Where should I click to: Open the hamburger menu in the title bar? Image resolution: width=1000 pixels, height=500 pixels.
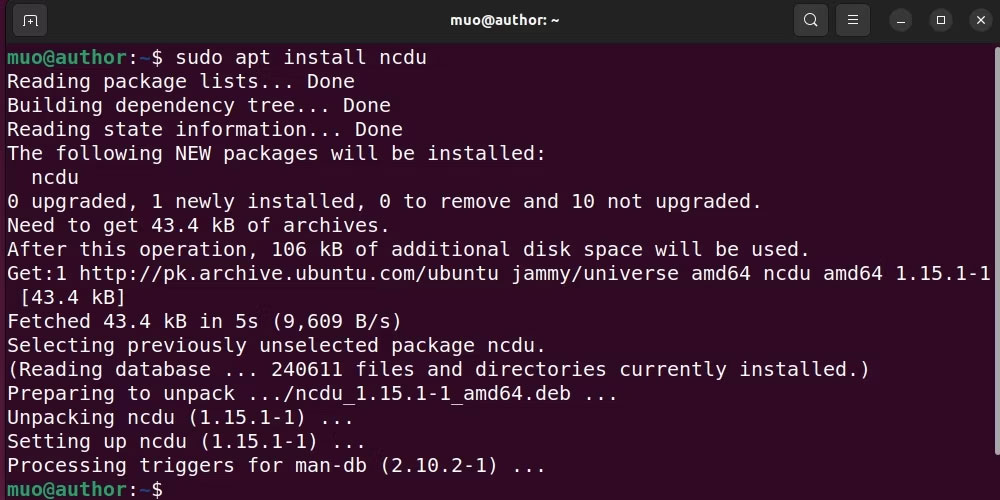click(852, 20)
